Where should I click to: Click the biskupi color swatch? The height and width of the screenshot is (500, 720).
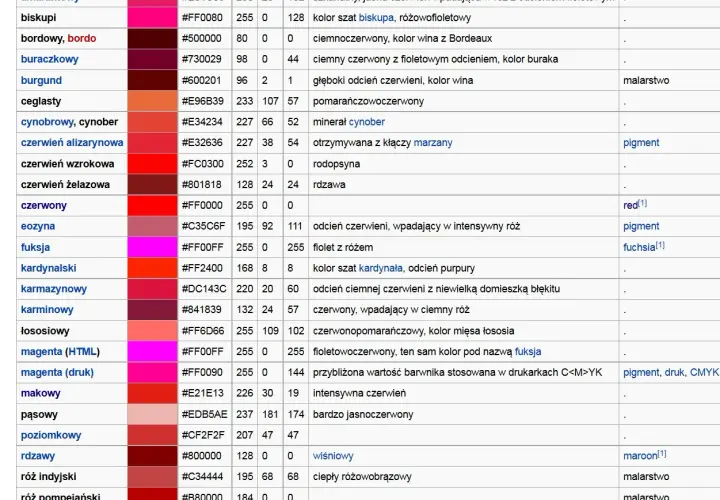[152, 18]
